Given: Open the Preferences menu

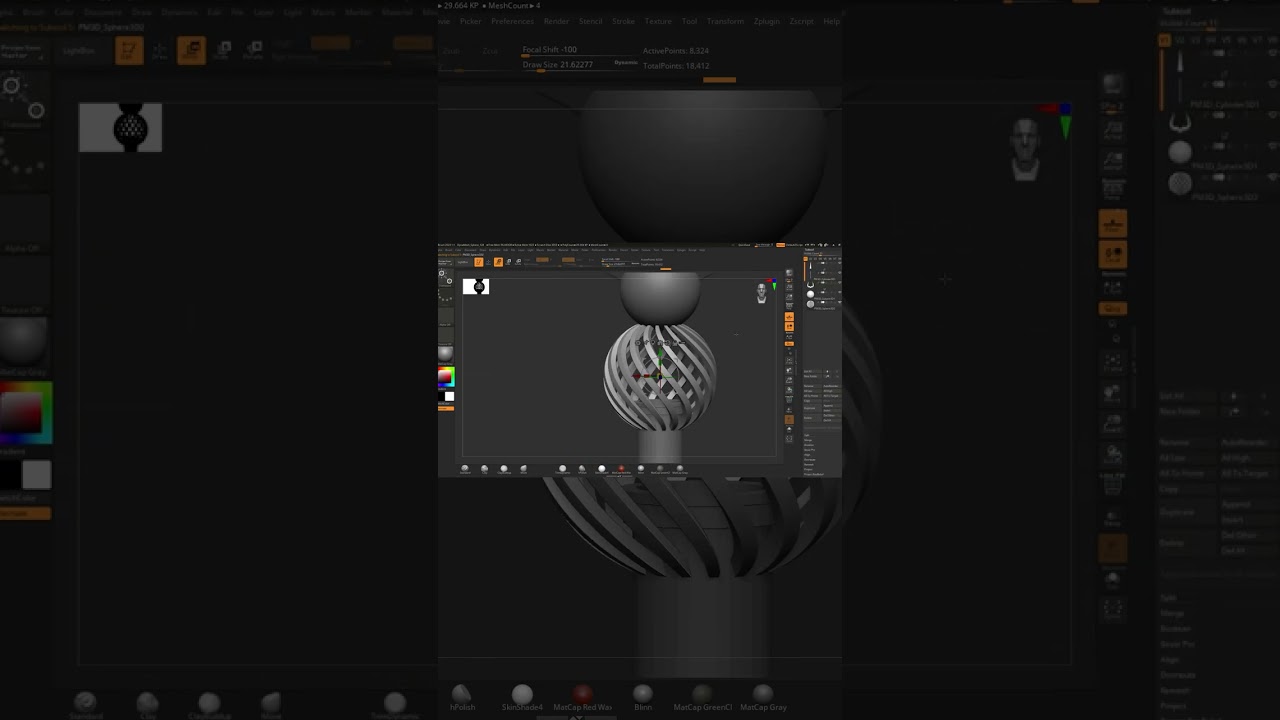Looking at the screenshot, I should point(512,21).
